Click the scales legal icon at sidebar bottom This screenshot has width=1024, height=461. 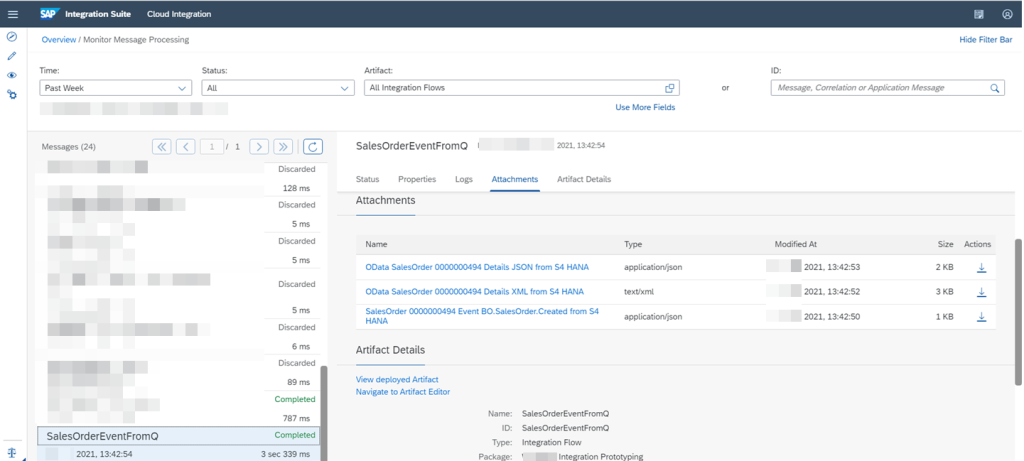pyautogui.click(x=11, y=453)
